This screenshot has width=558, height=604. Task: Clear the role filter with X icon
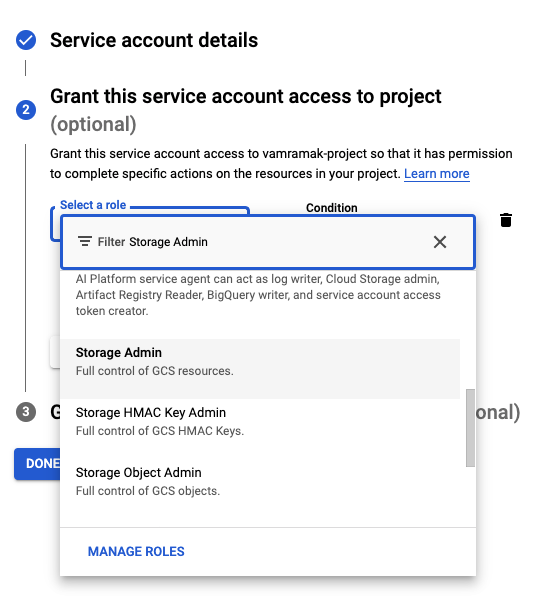click(440, 242)
